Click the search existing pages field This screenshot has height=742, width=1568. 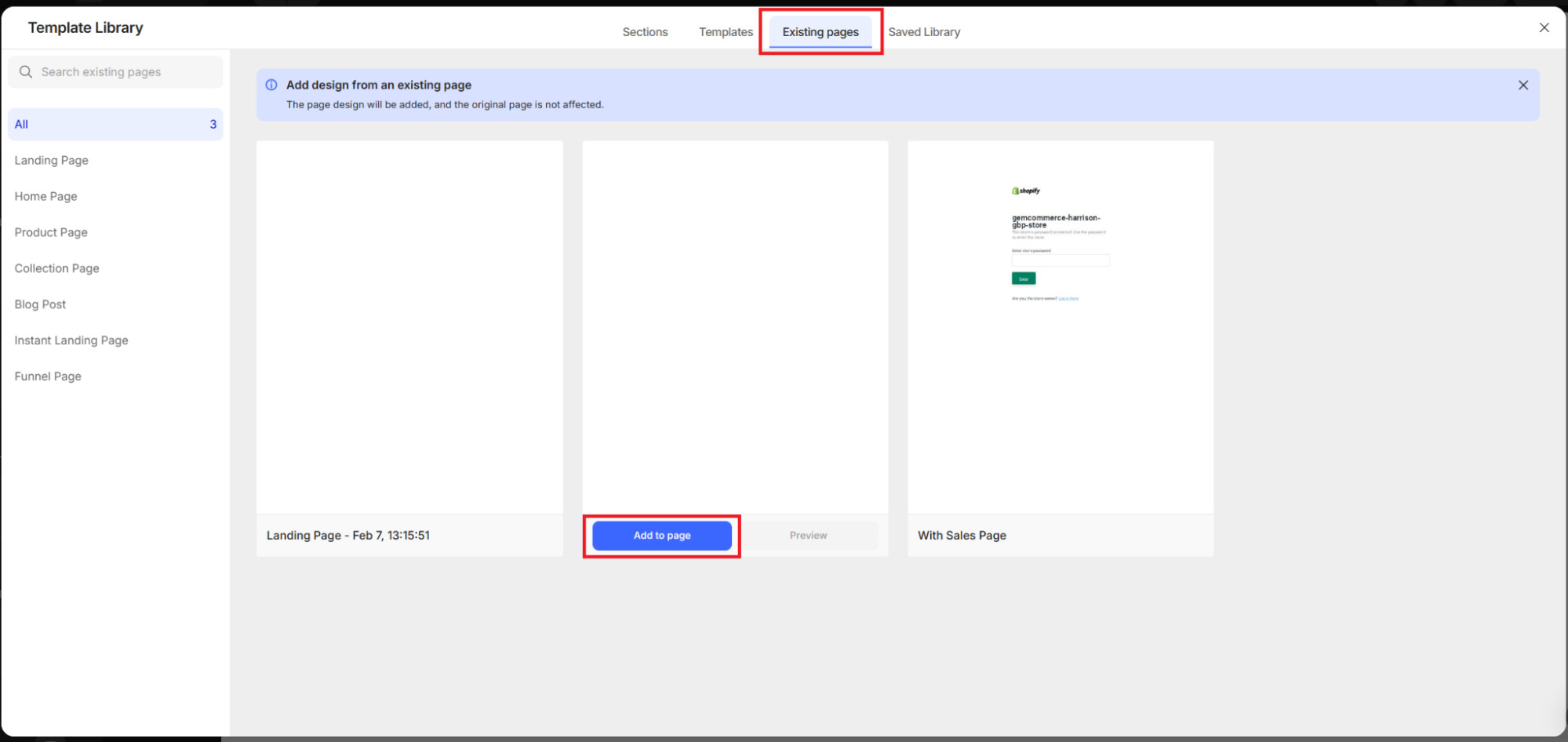(118, 71)
